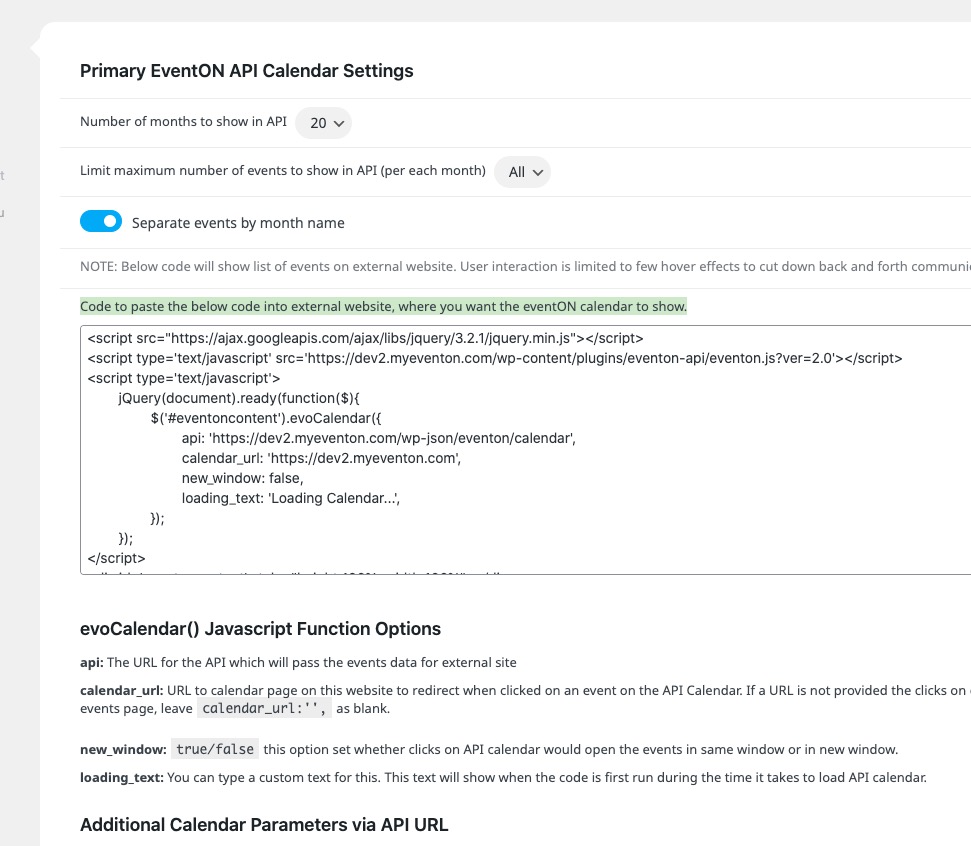The width and height of the screenshot is (971, 846).
Task: Click the green highlighted paste-code instruction text
Action: 383,306
